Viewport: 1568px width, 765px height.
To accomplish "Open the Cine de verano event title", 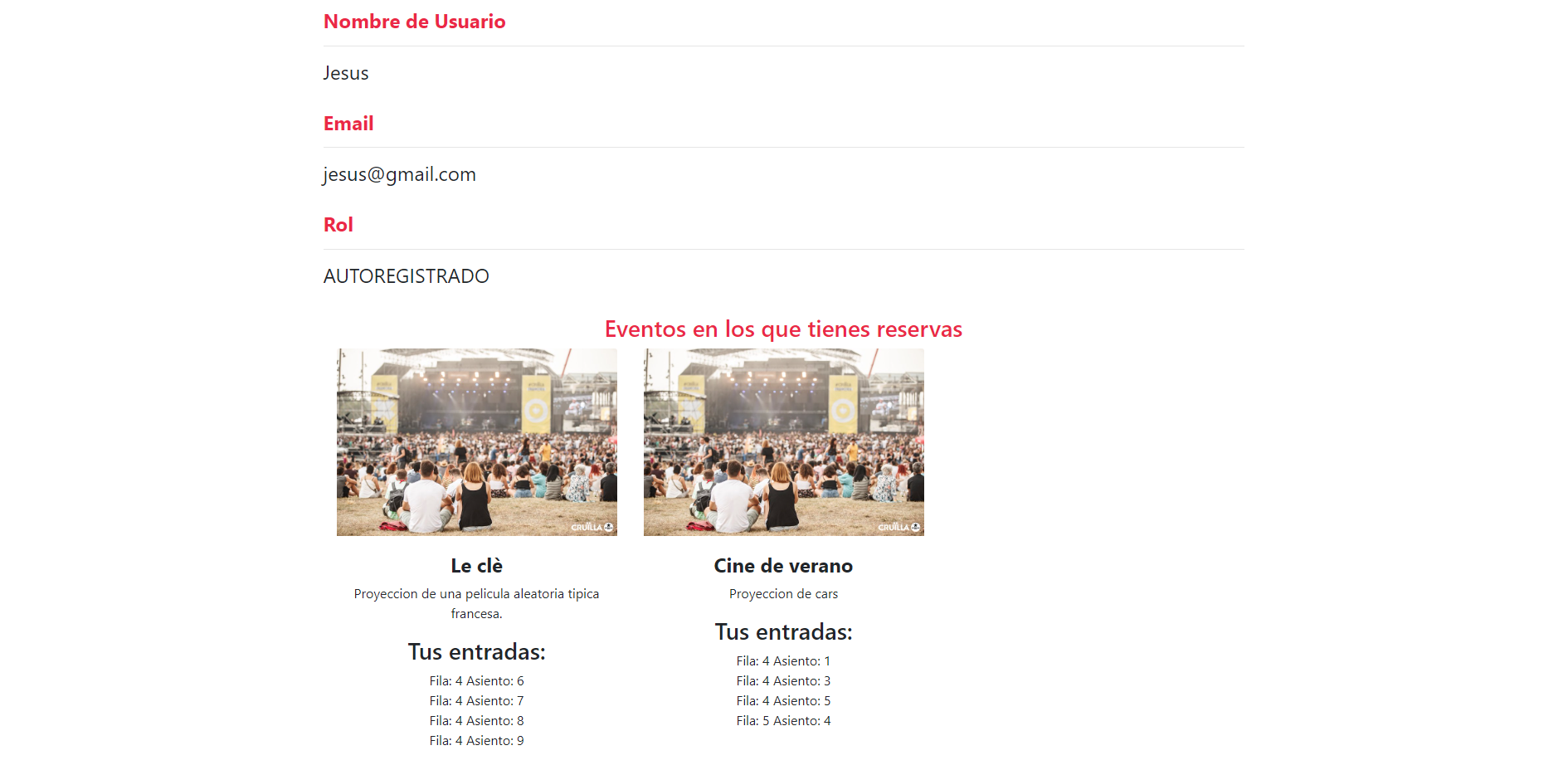I will coord(784,566).
